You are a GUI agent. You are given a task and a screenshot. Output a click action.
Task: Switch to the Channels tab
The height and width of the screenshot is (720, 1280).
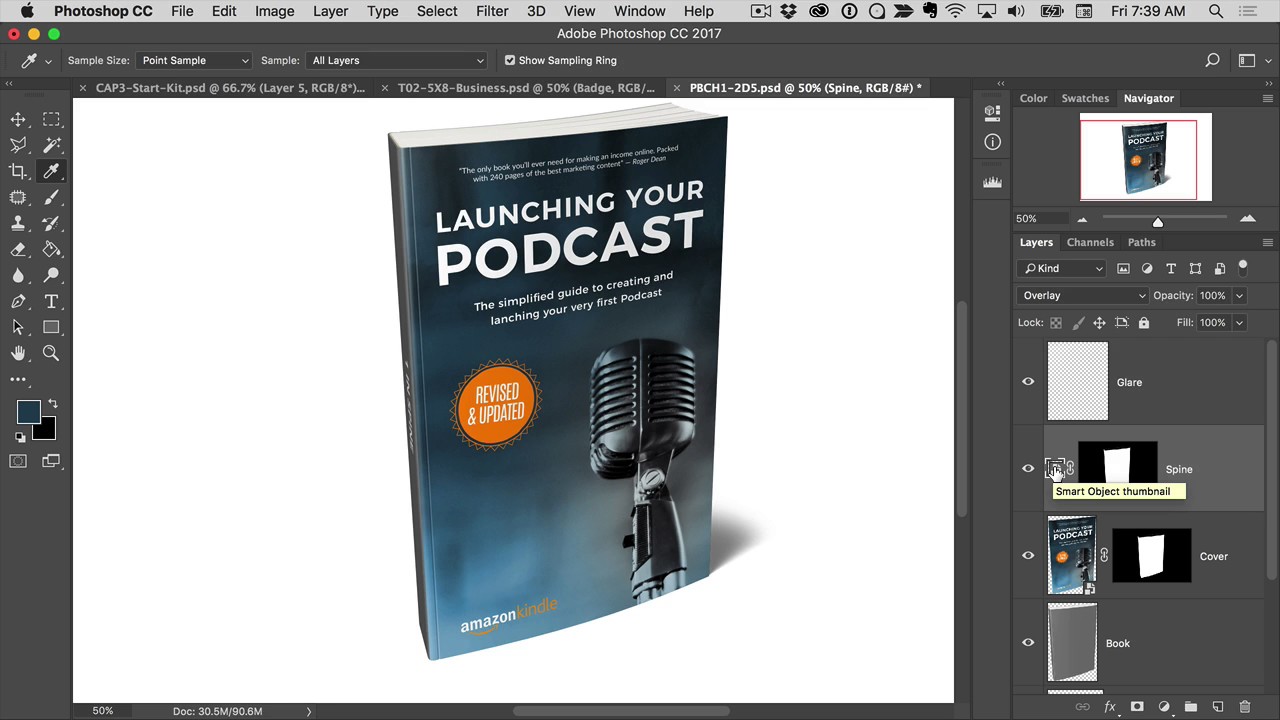click(1089, 242)
